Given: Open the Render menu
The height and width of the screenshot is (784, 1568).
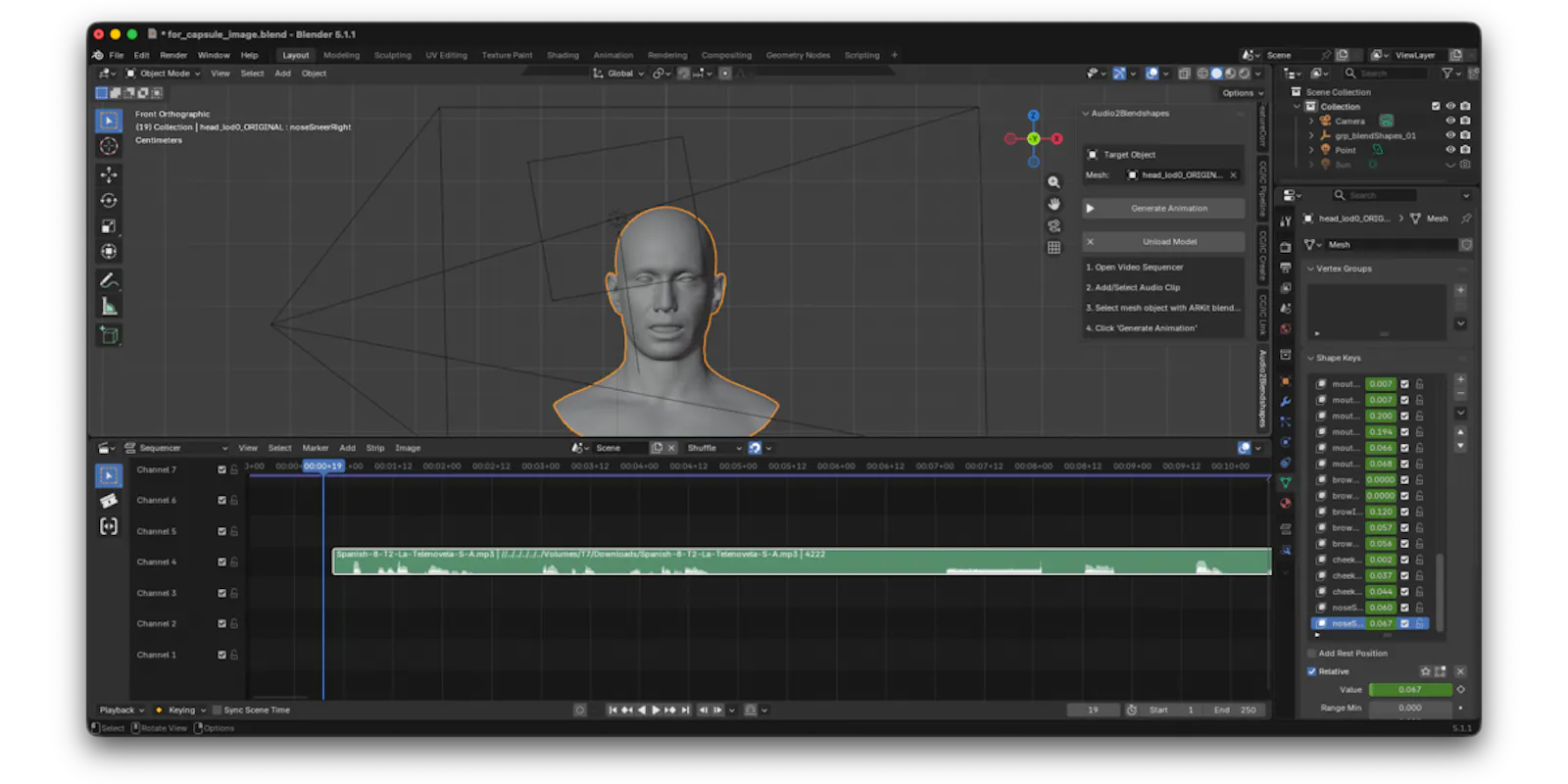Looking at the screenshot, I should point(173,55).
